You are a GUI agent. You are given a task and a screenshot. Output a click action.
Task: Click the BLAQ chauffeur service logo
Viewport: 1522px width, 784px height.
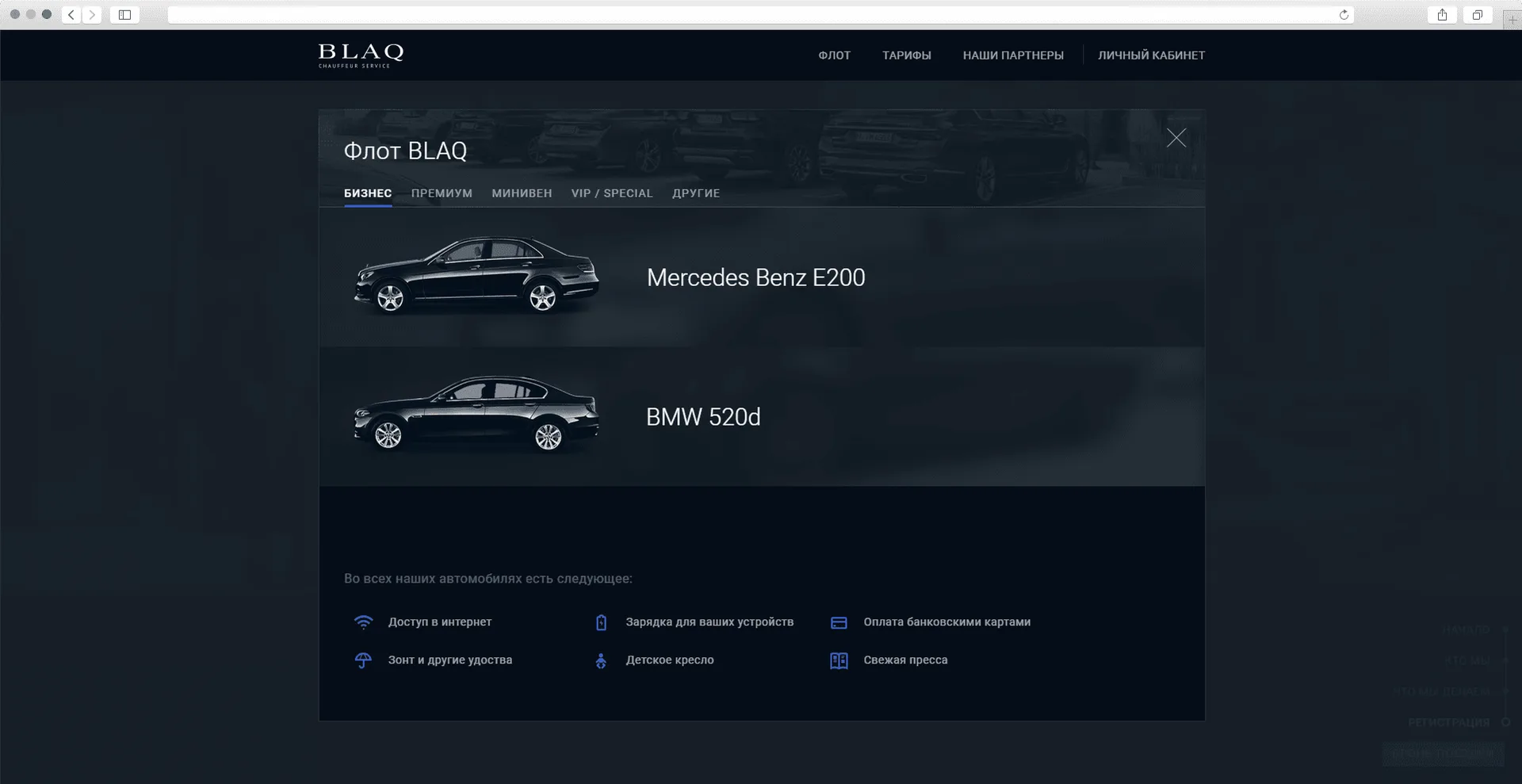click(361, 55)
